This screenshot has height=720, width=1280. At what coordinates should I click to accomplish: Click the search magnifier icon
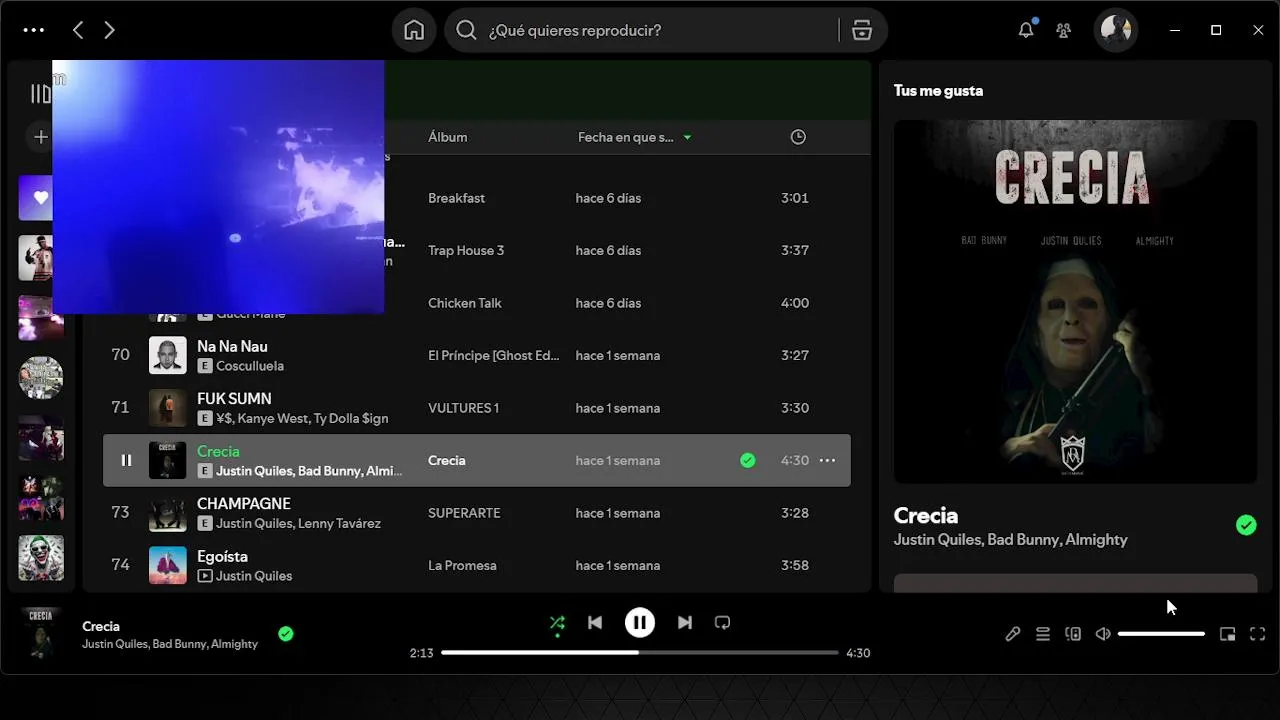[x=466, y=30]
